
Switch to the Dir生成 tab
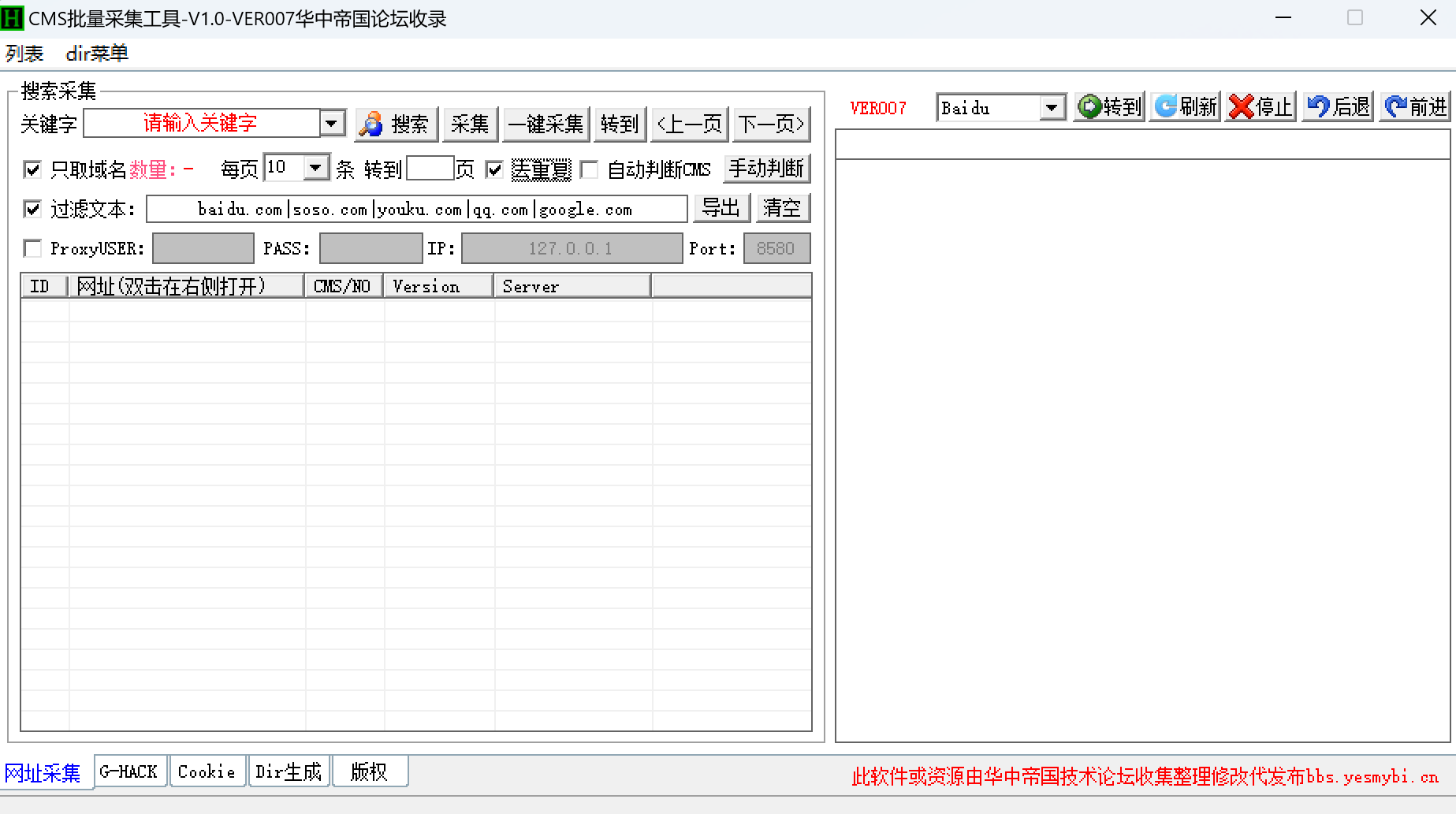click(x=289, y=772)
